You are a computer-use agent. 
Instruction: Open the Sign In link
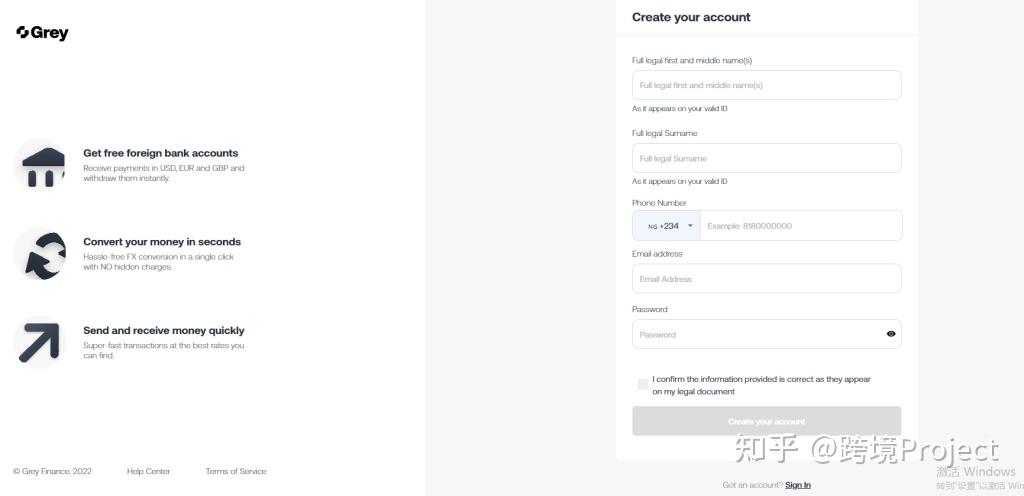(x=798, y=485)
